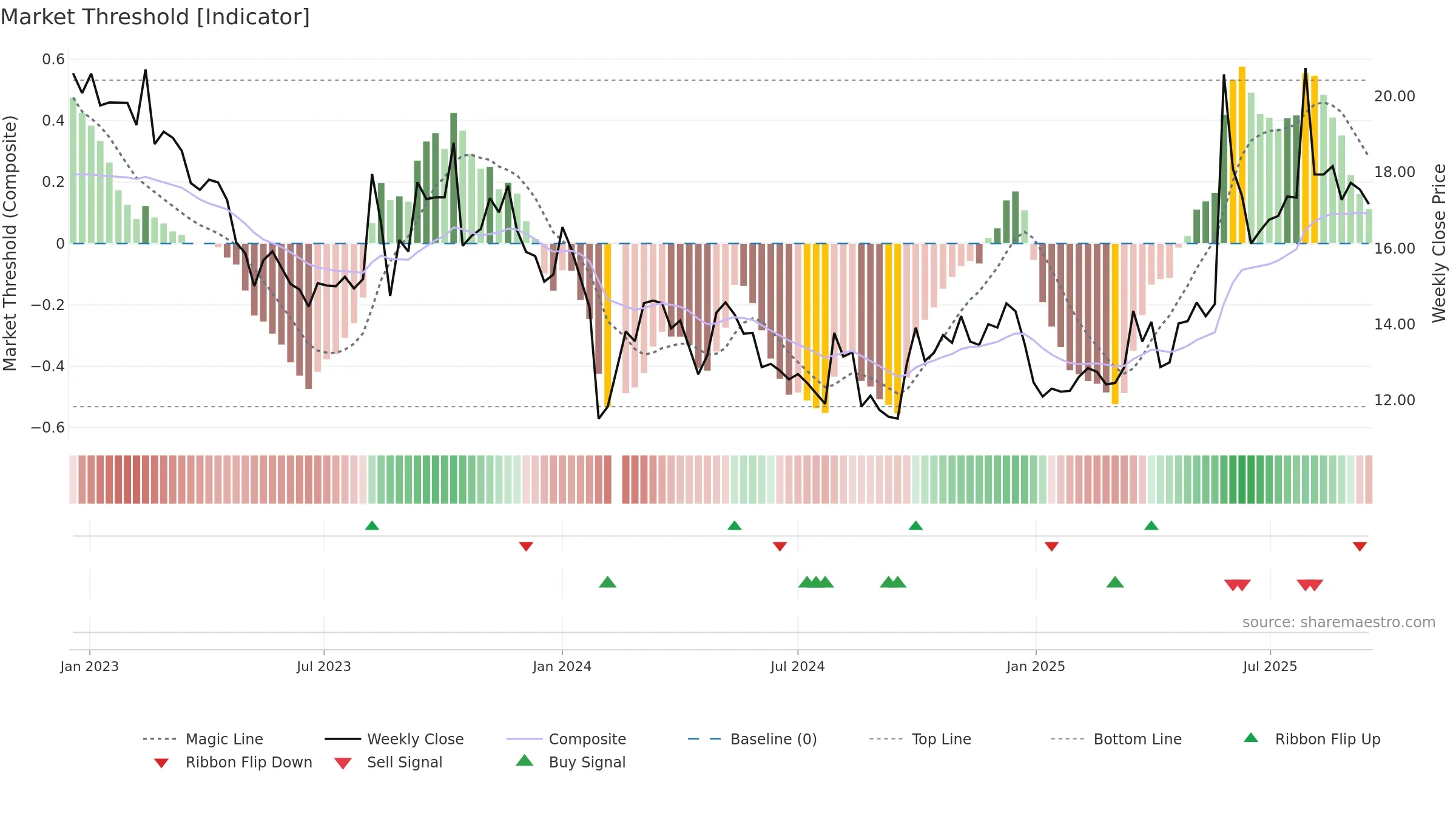Click the Jan 2023 x-axis label
This screenshot has height=819, width=1456.
(90, 666)
